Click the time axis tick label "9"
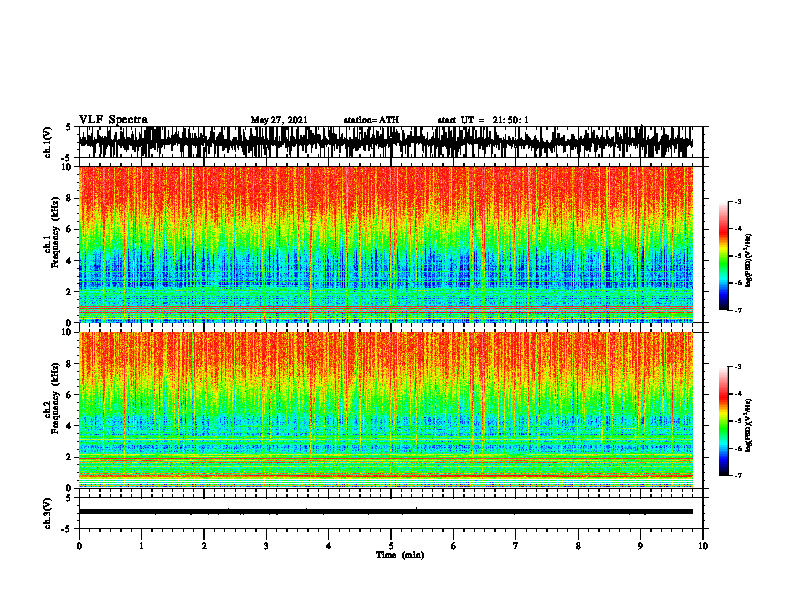The width and height of the screenshot is (792, 612). (x=640, y=546)
